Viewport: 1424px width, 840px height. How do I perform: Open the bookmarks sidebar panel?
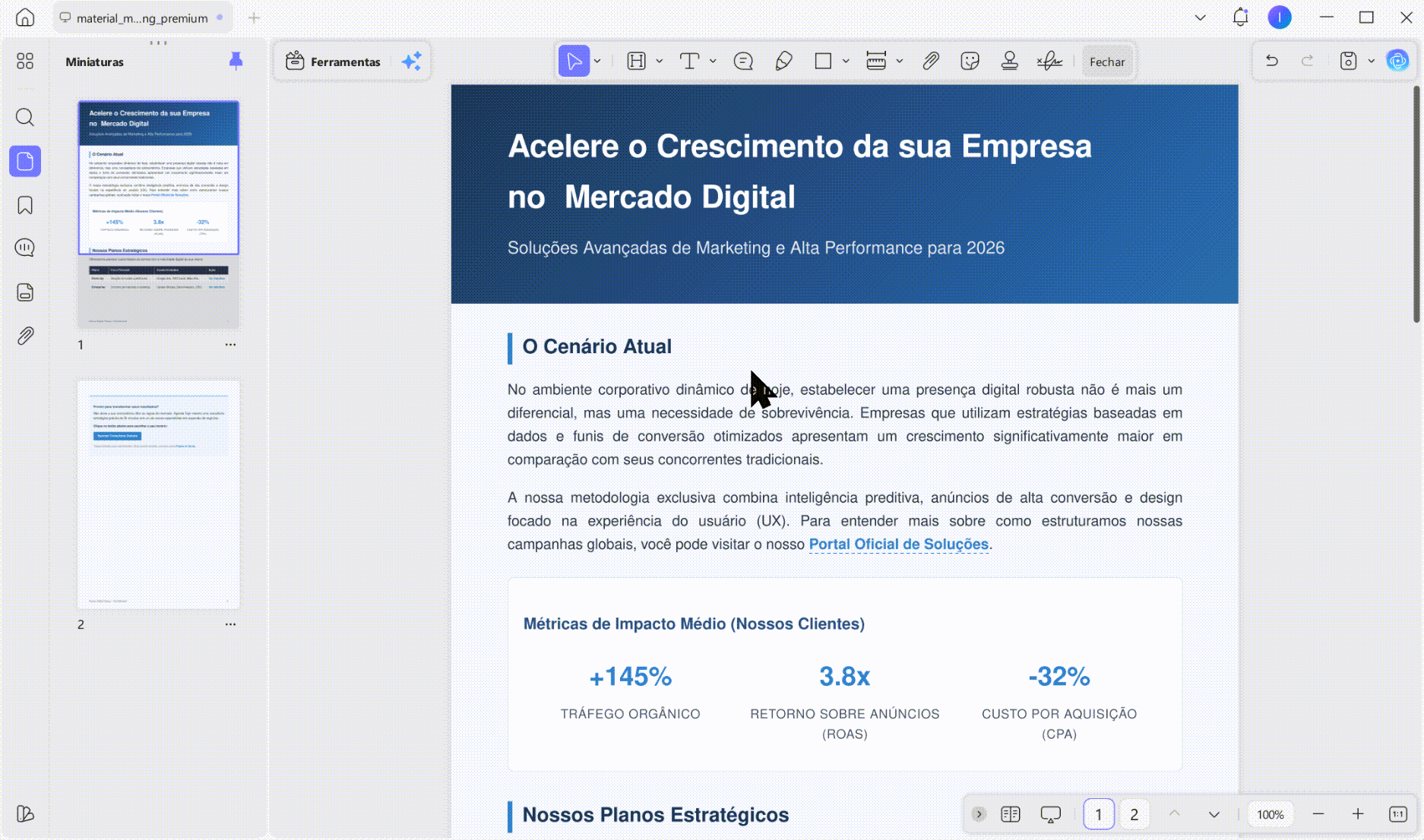[x=25, y=205]
